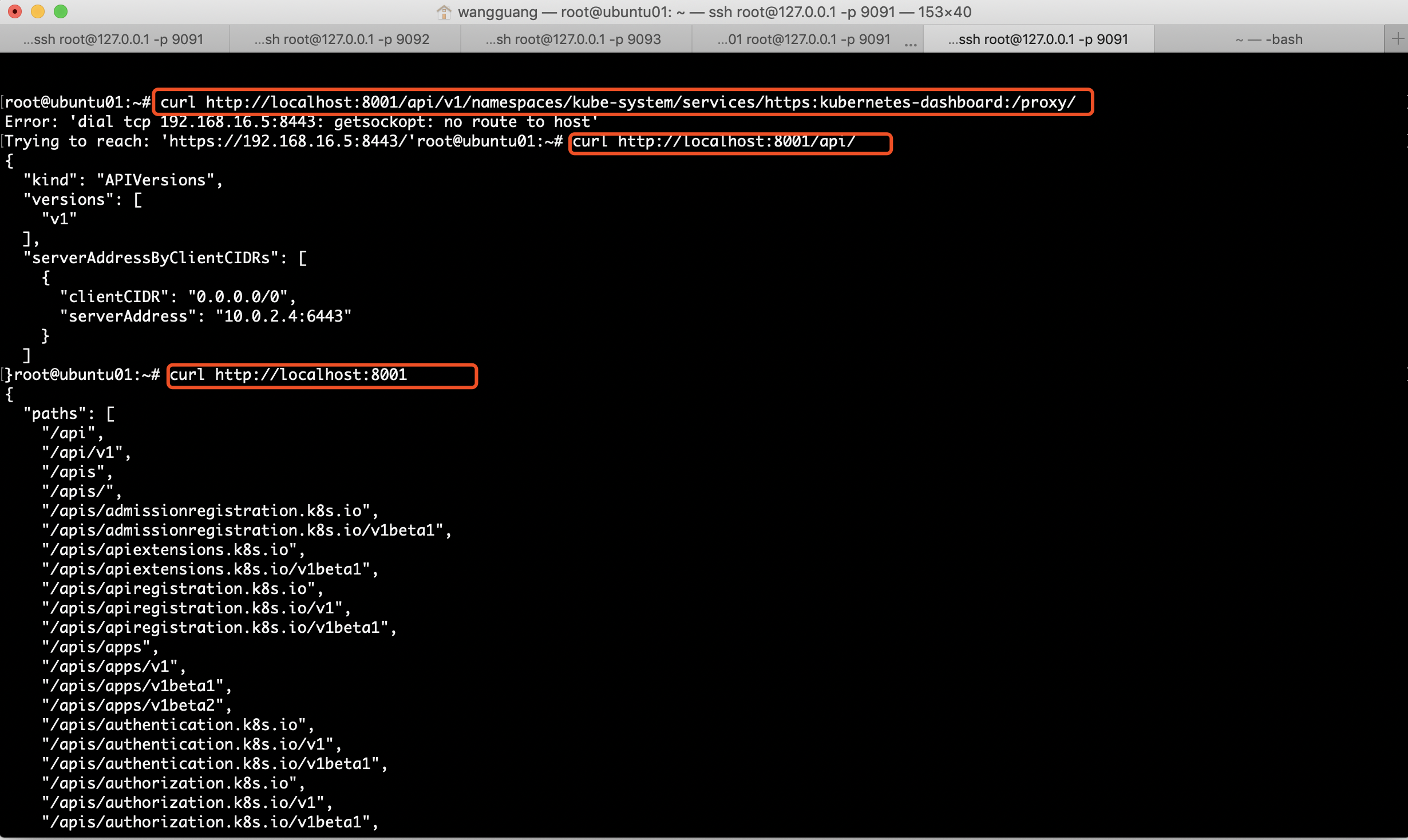Screen dimensions: 1408x840
Task: Click the "/api", path entry
Action: coord(73,433)
